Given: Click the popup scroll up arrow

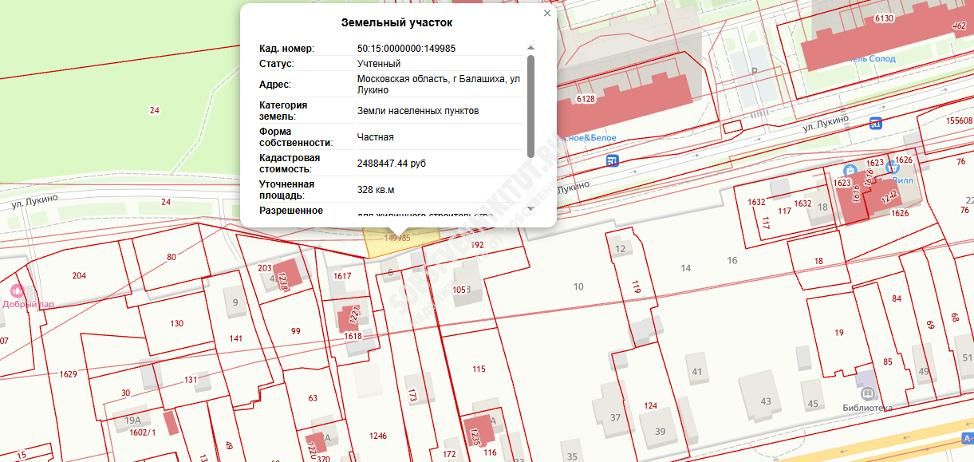Looking at the screenshot, I should point(530,48).
